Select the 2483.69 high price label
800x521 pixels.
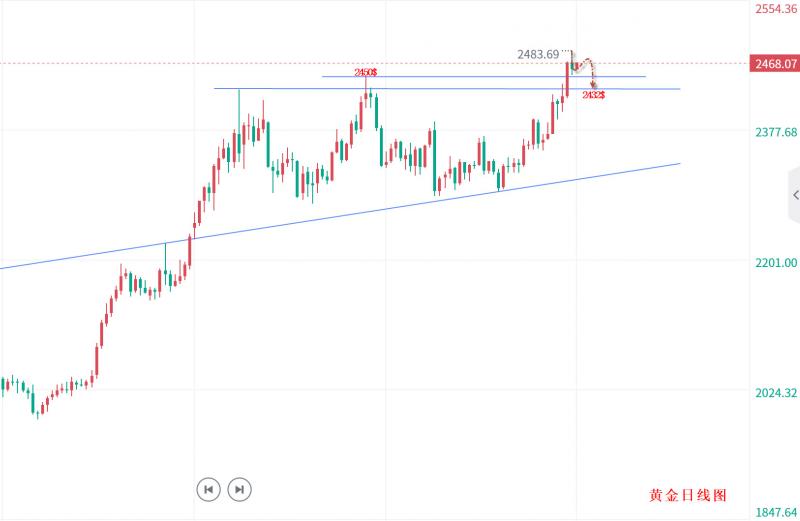click(x=540, y=54)
